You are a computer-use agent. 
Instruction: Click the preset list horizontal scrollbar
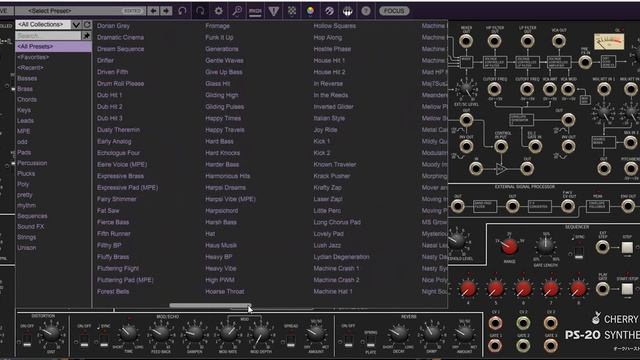tap(210, 305)
